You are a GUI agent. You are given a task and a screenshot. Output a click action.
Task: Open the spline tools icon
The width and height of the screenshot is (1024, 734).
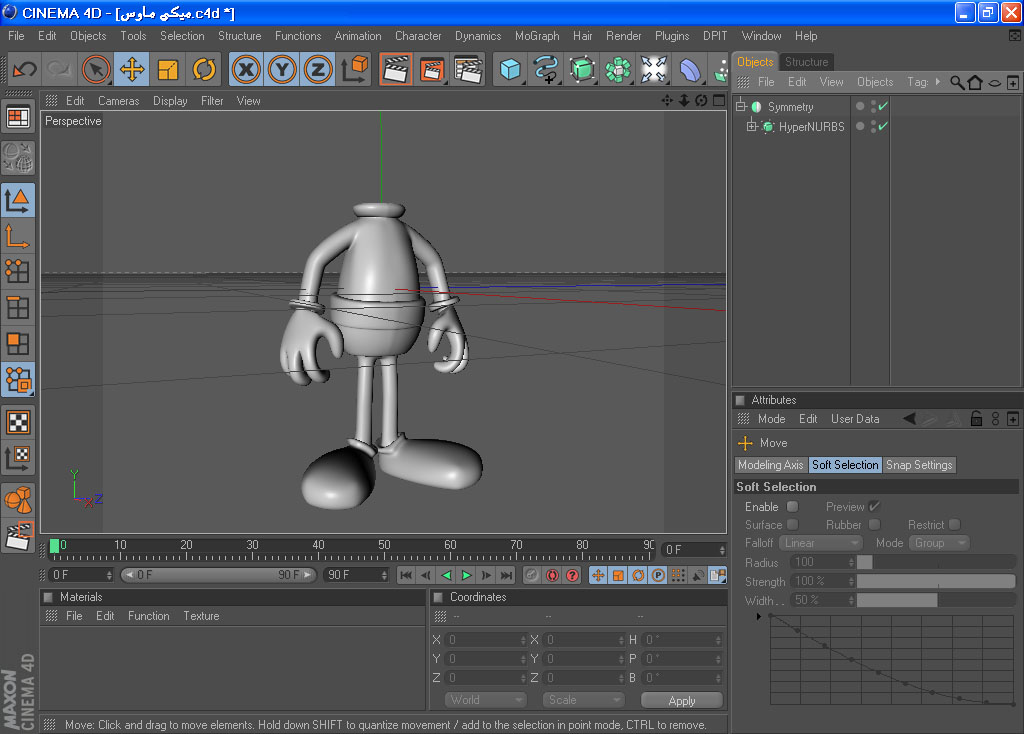pyautogui.click(x=546, y=69)
